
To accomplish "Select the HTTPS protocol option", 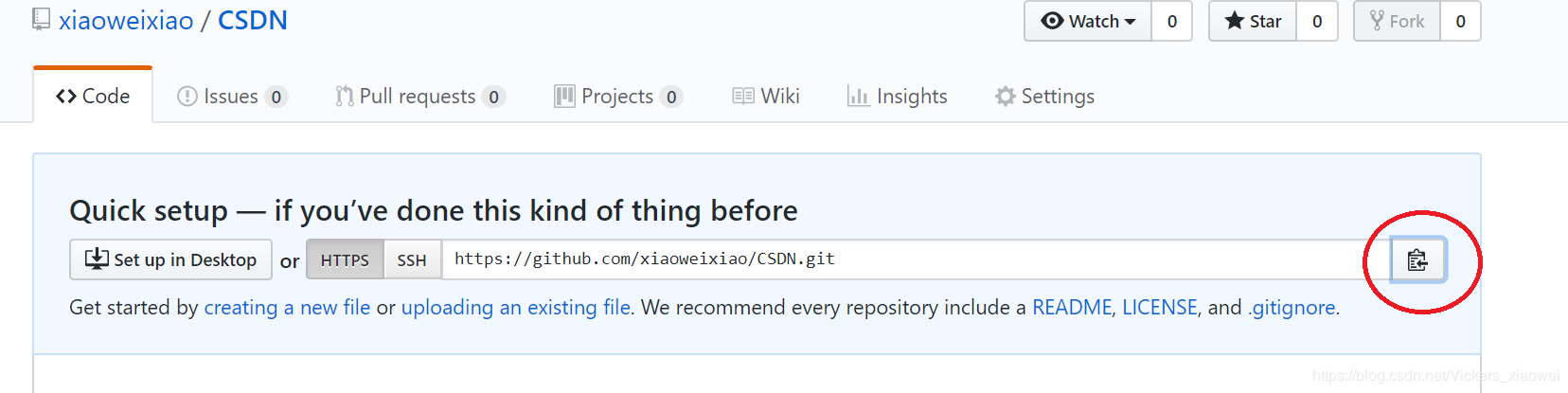I will [x=345, y=259].
